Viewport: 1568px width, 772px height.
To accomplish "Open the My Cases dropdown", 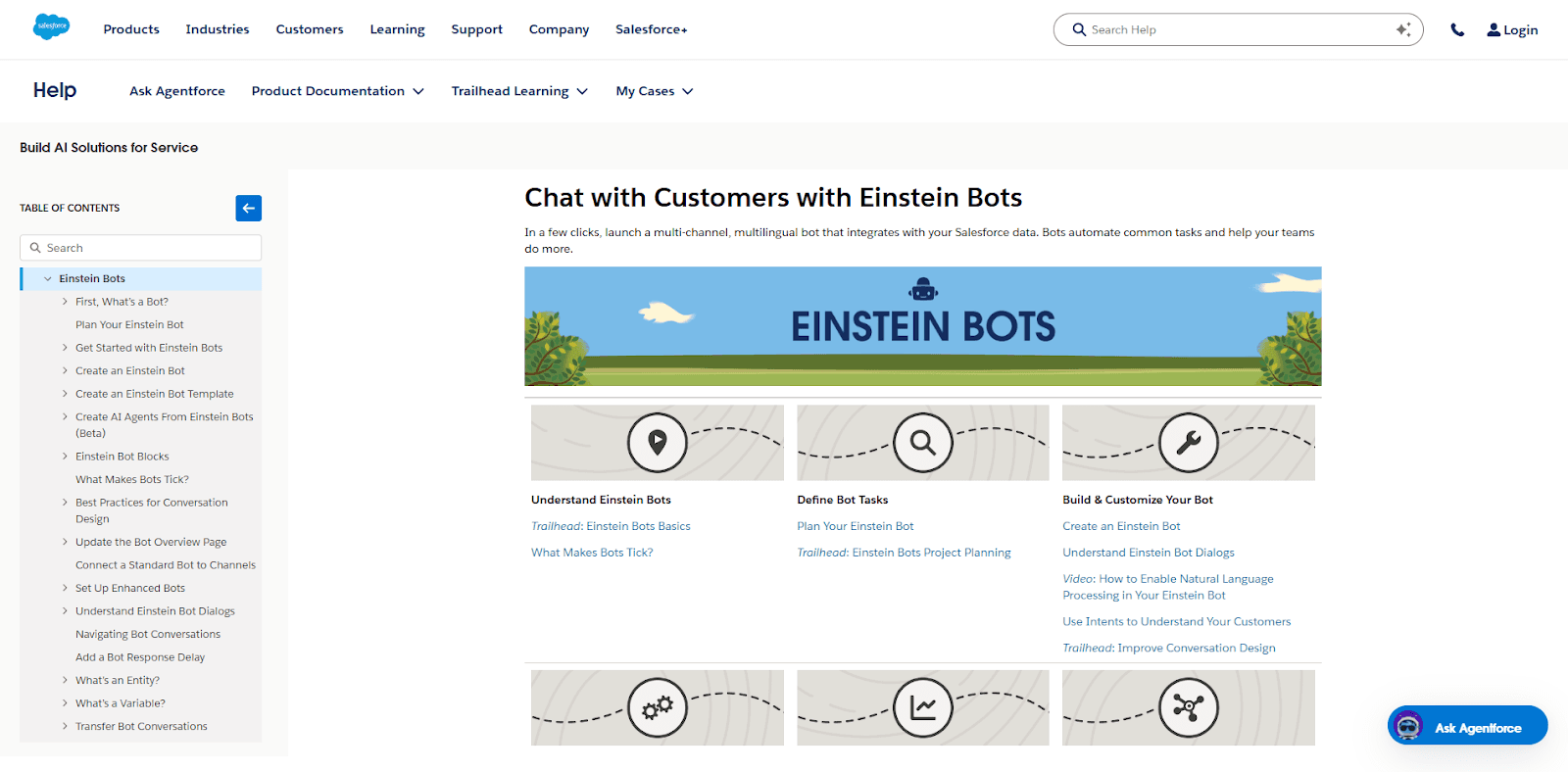I will coord(655,91).
